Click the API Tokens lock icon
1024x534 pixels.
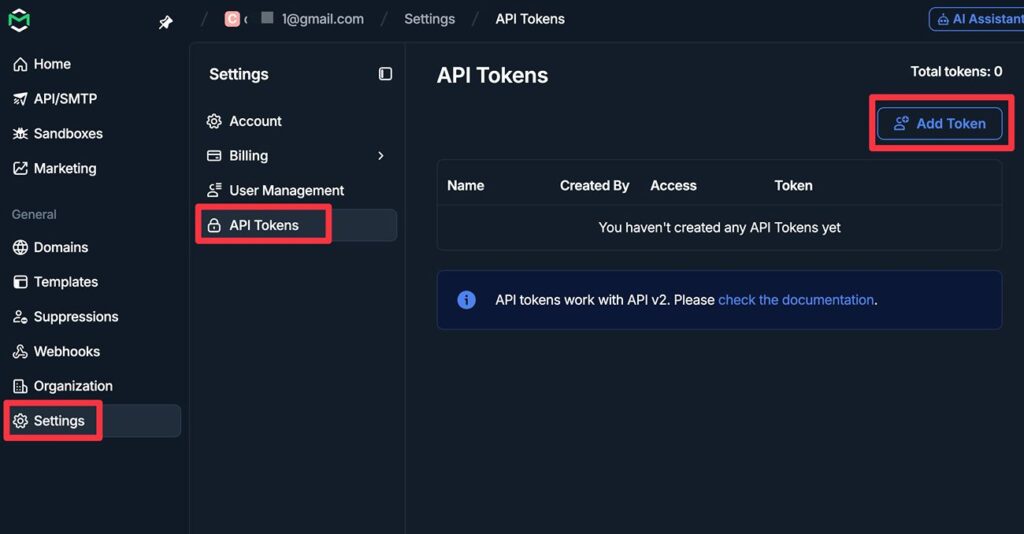[x=214, y=225]
